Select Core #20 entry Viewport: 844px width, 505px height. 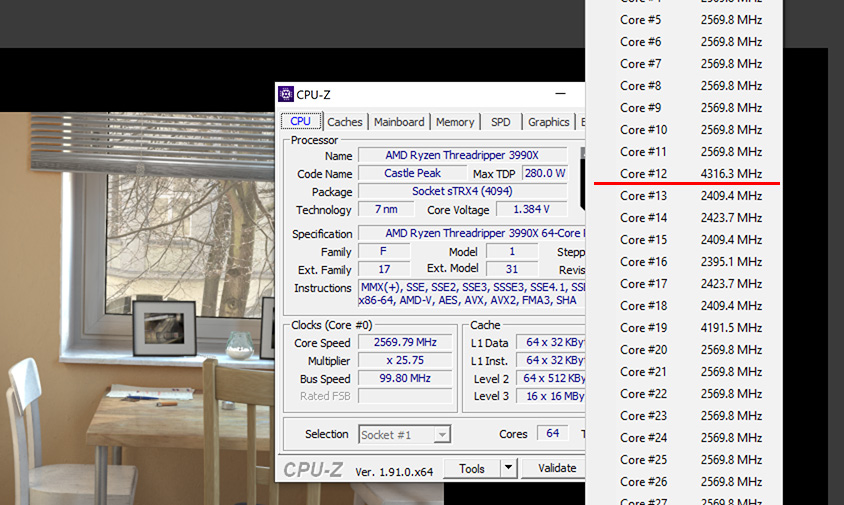coord(684,350)
